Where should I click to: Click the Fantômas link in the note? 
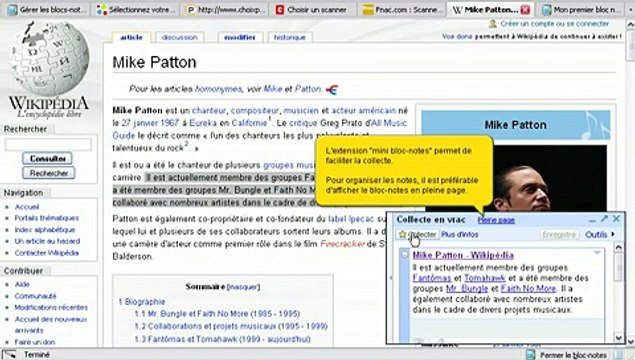[432, 278]
